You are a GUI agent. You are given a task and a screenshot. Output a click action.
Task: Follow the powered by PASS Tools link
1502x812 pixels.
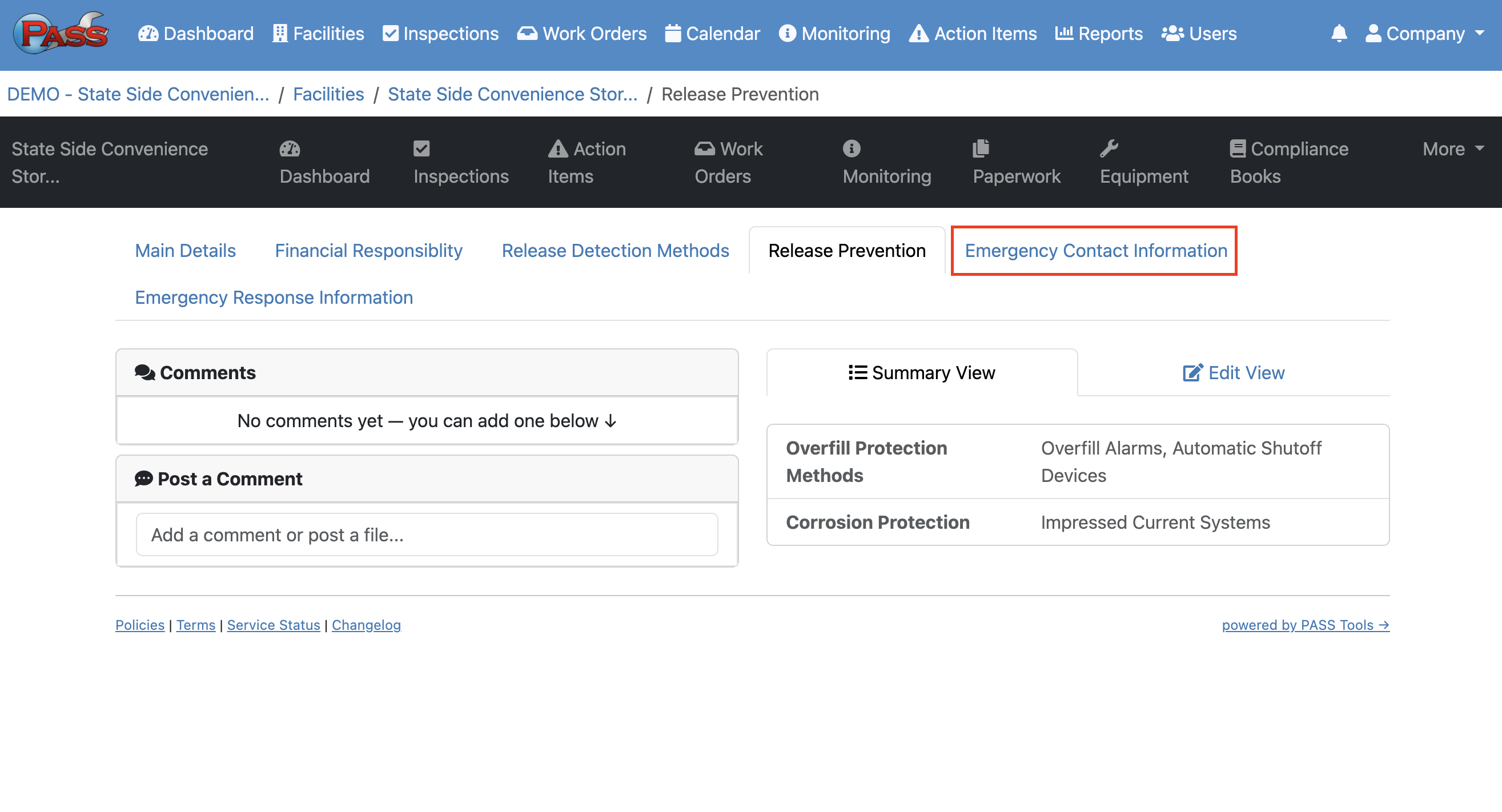1305,625
